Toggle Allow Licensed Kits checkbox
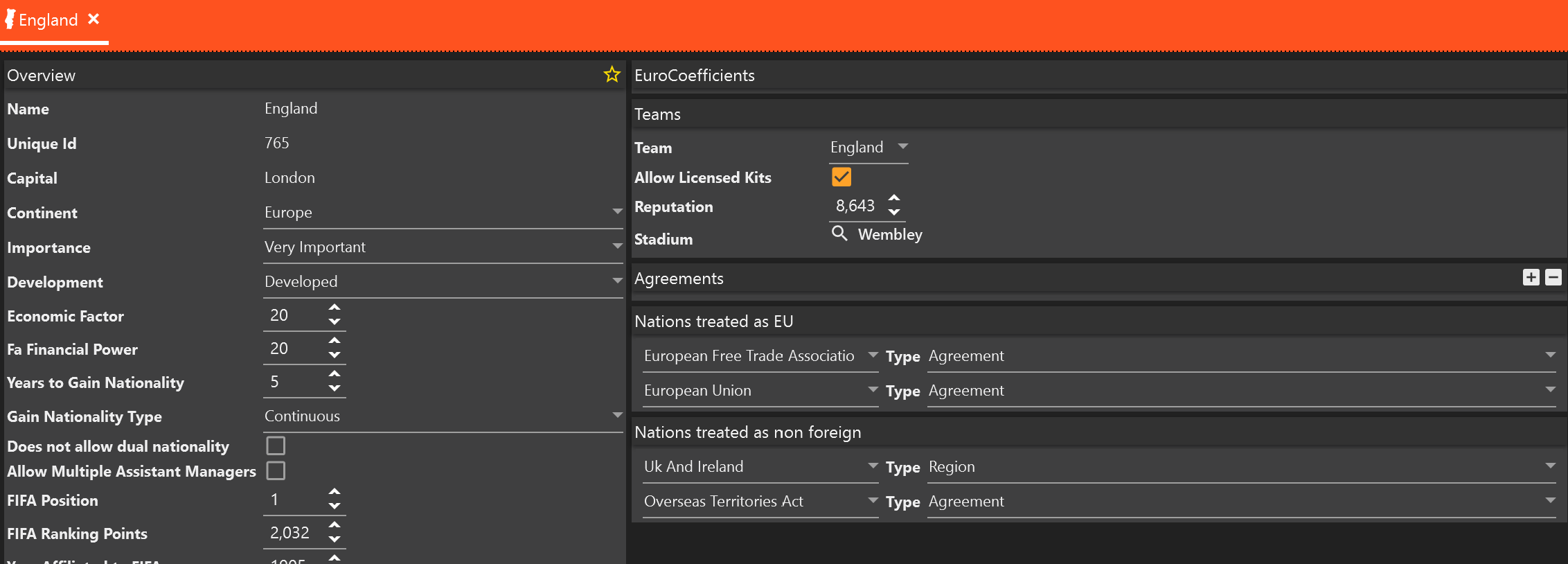This screenshot has height=564, width=1568. coord(841,177)
